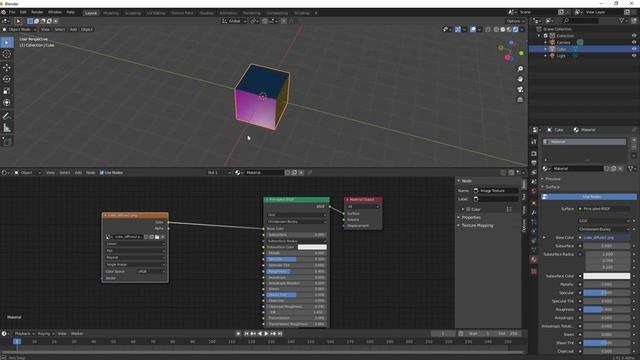Switch to Solid viewport shading mode
Viewport: 640px width, 360px height.
pos(503,29)
